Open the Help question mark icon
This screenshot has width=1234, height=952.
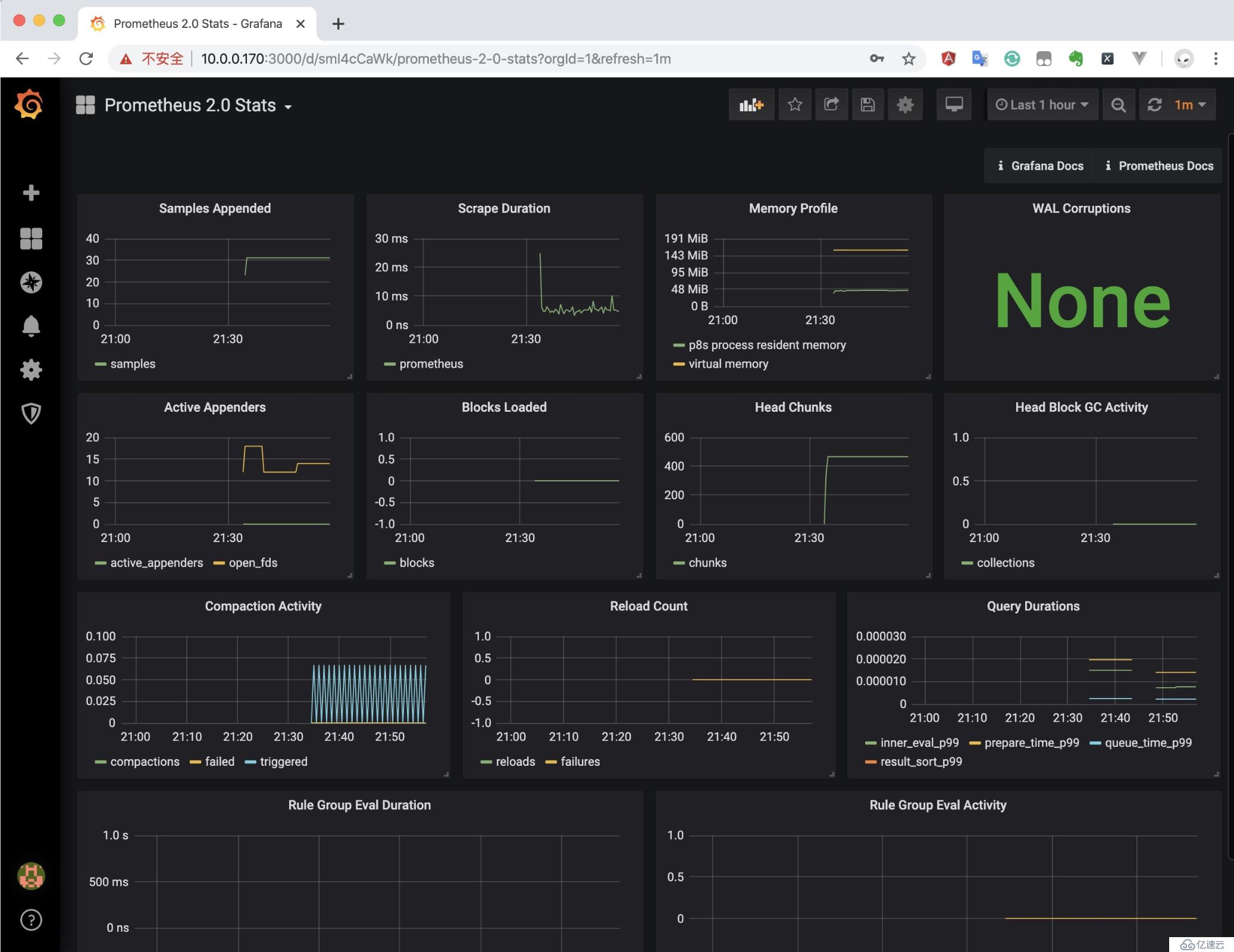point(31,920)
